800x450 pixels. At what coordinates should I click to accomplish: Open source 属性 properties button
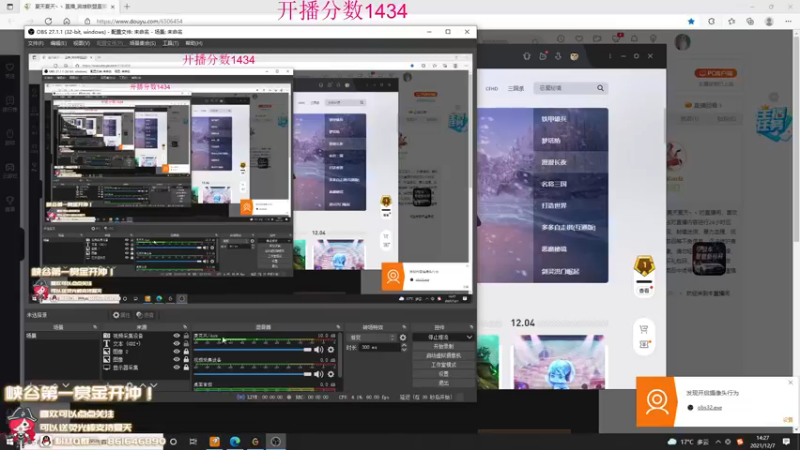click(121, 315)
